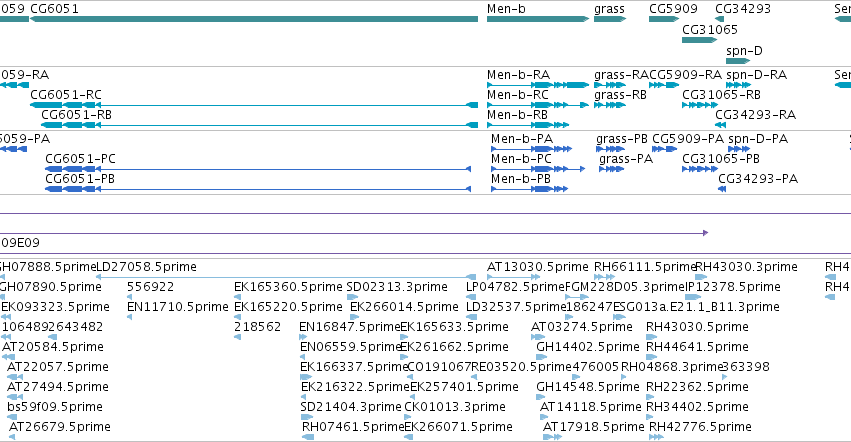Click EST LD32537.5prime label
The width and height of the screenshot is (851, 442).
coord(516,307)
